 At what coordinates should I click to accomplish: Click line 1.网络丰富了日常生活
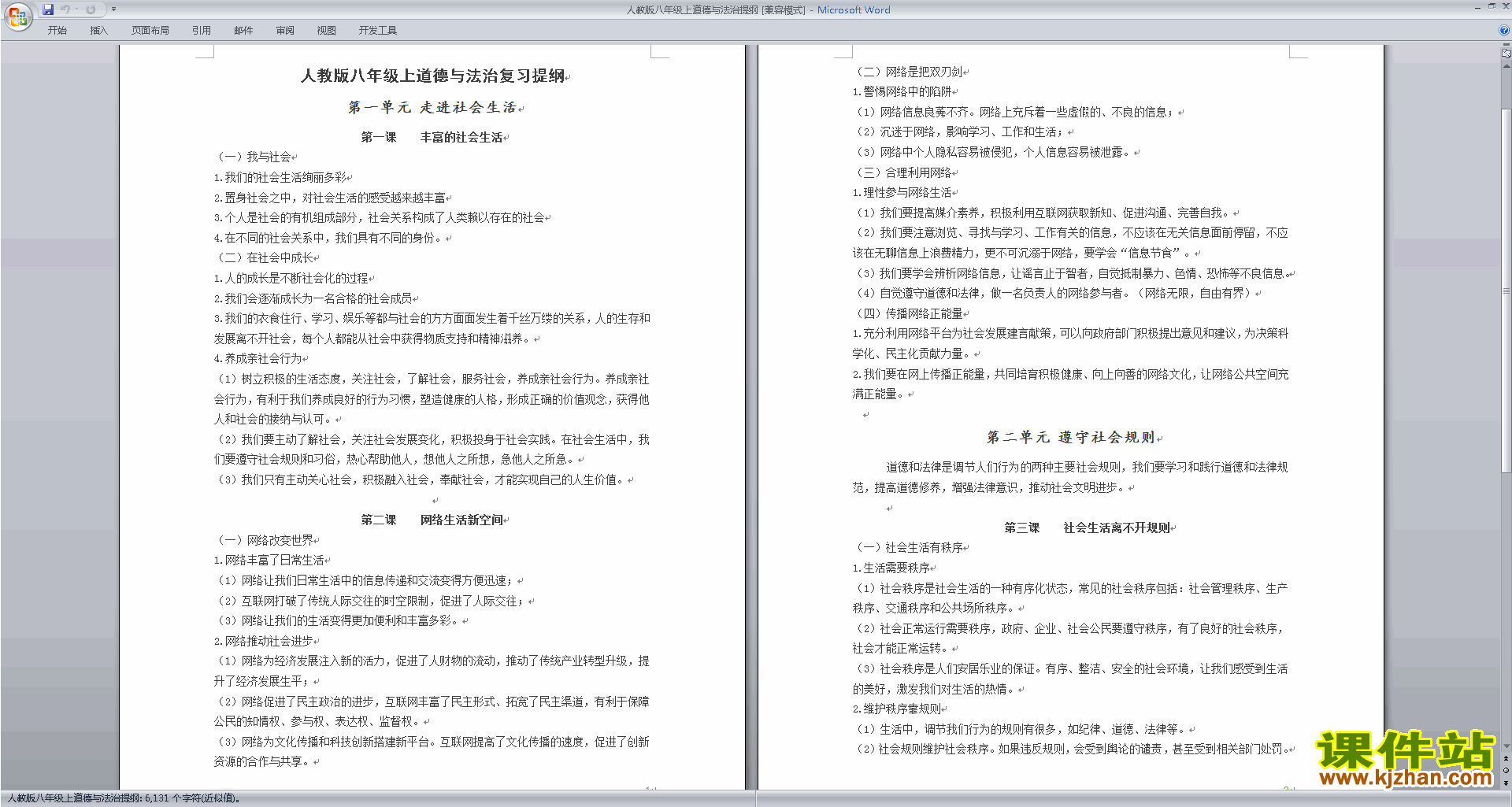269,561
